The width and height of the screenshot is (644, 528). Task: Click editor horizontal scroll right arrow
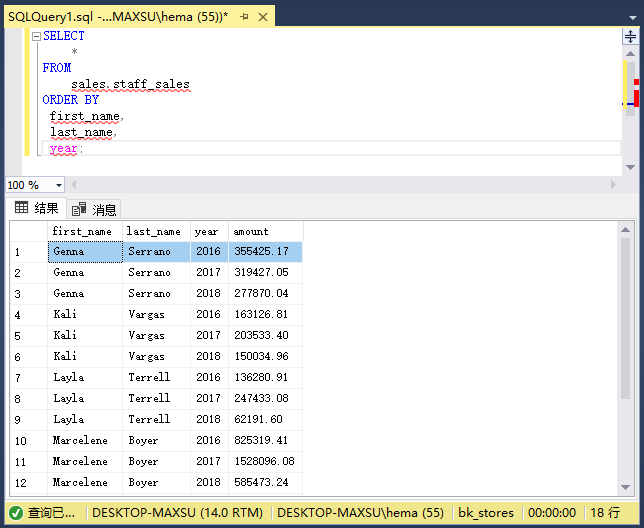point(613,185)
